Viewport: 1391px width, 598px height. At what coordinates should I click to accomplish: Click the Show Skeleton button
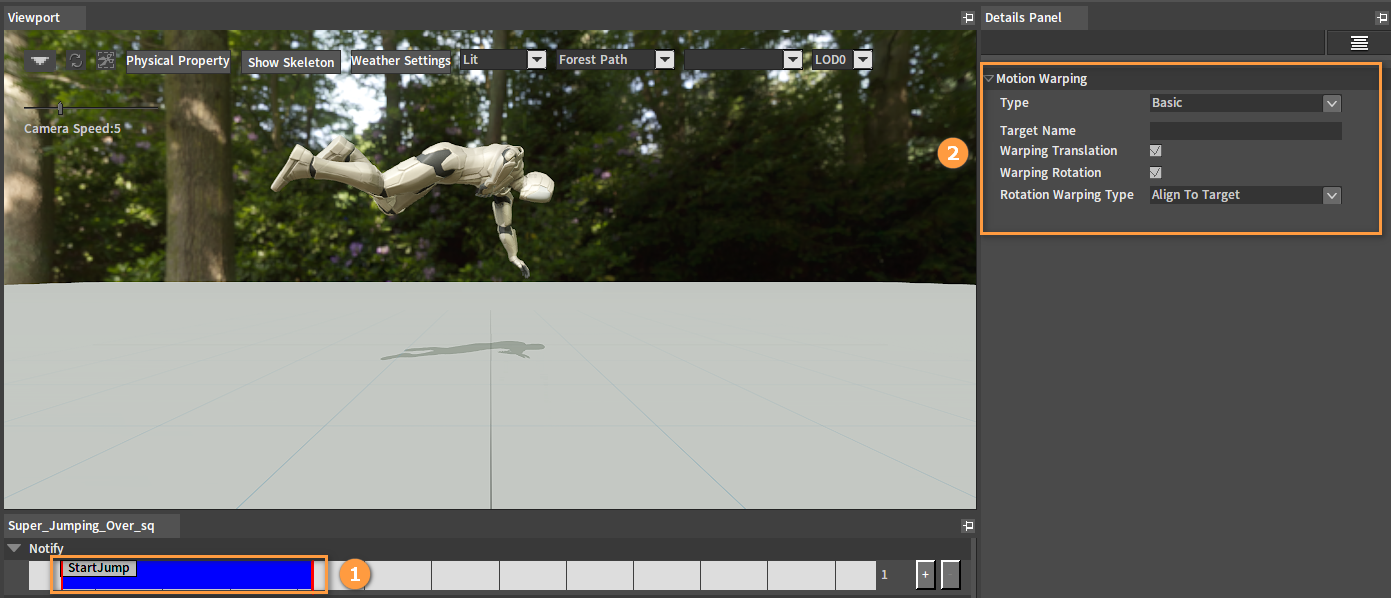pos(291,62)
